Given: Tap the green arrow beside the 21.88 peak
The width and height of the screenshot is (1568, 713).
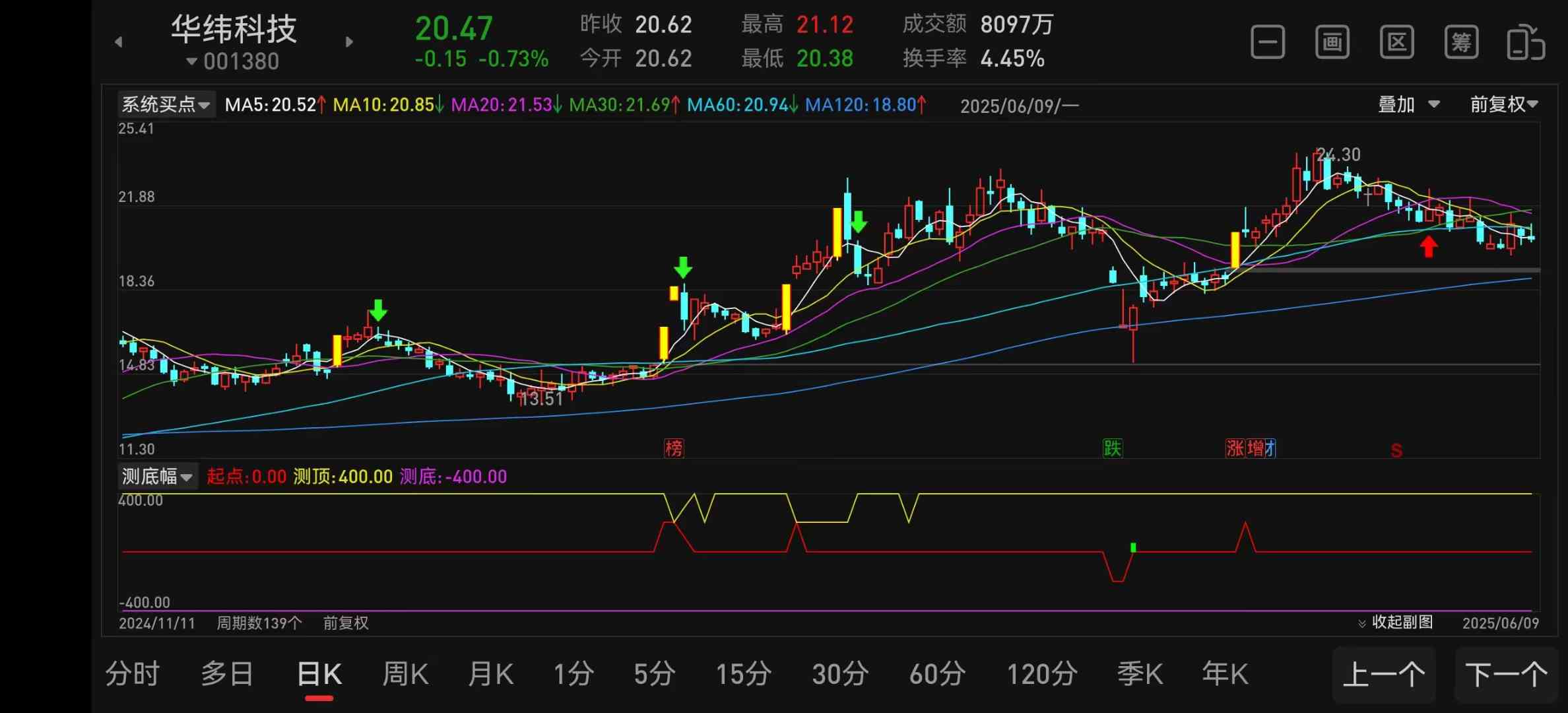Looking at the screenshot, I should (858, 222).
